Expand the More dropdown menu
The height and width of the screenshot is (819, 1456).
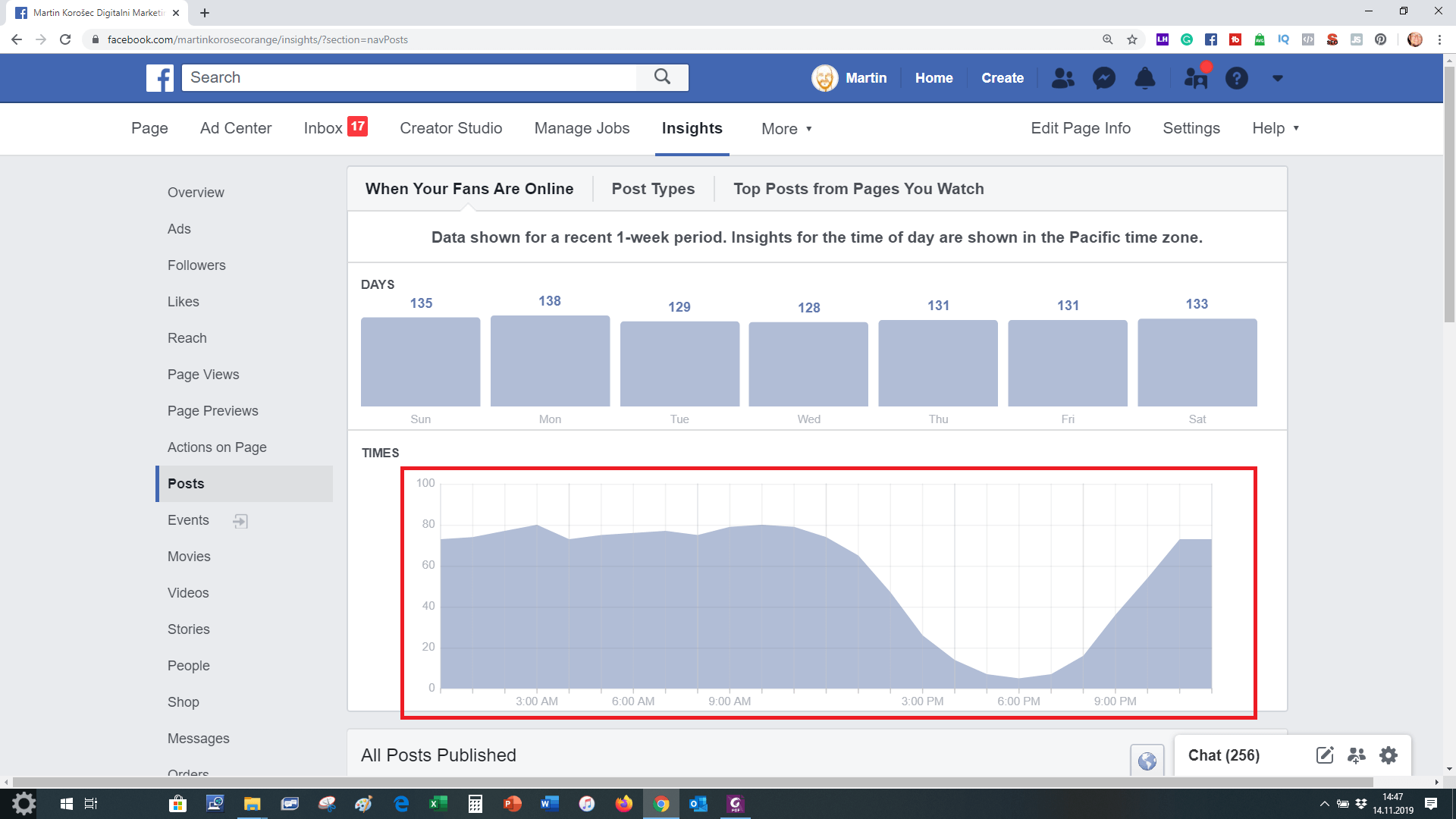pyautogui.click(x=786, y=129)
